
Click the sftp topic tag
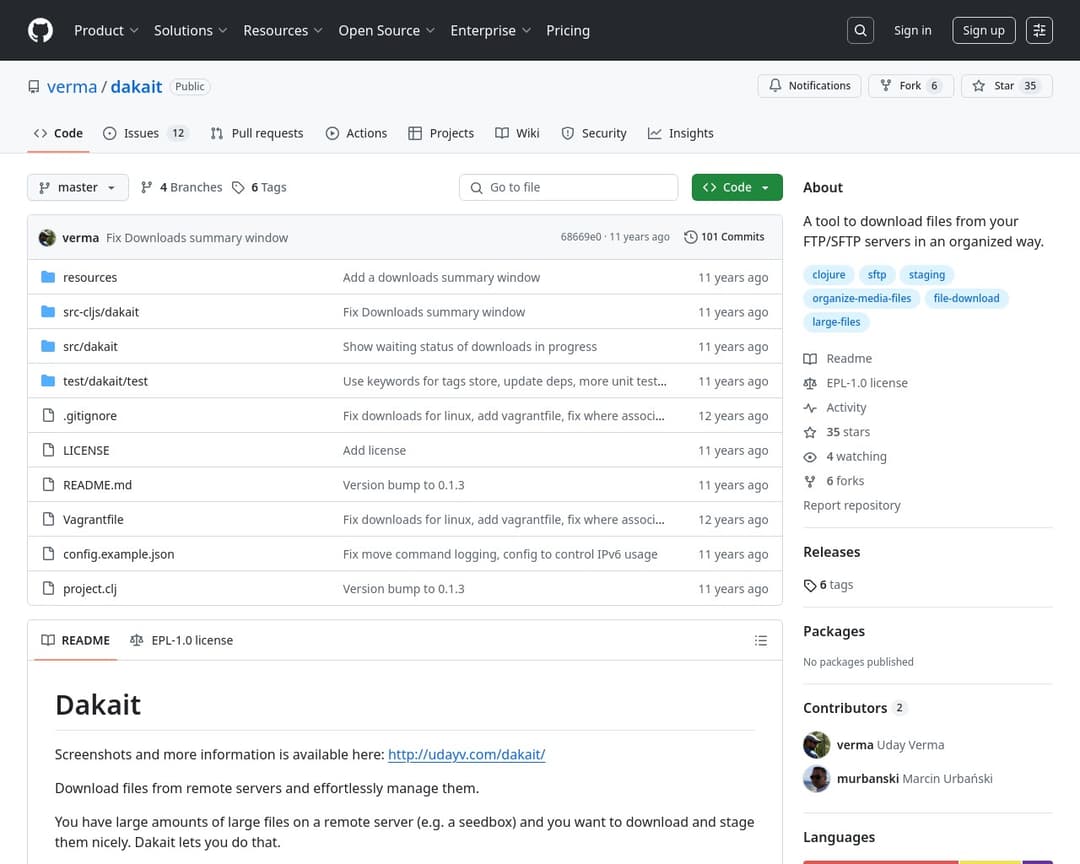pyautogui.click(x=877, y=275)
